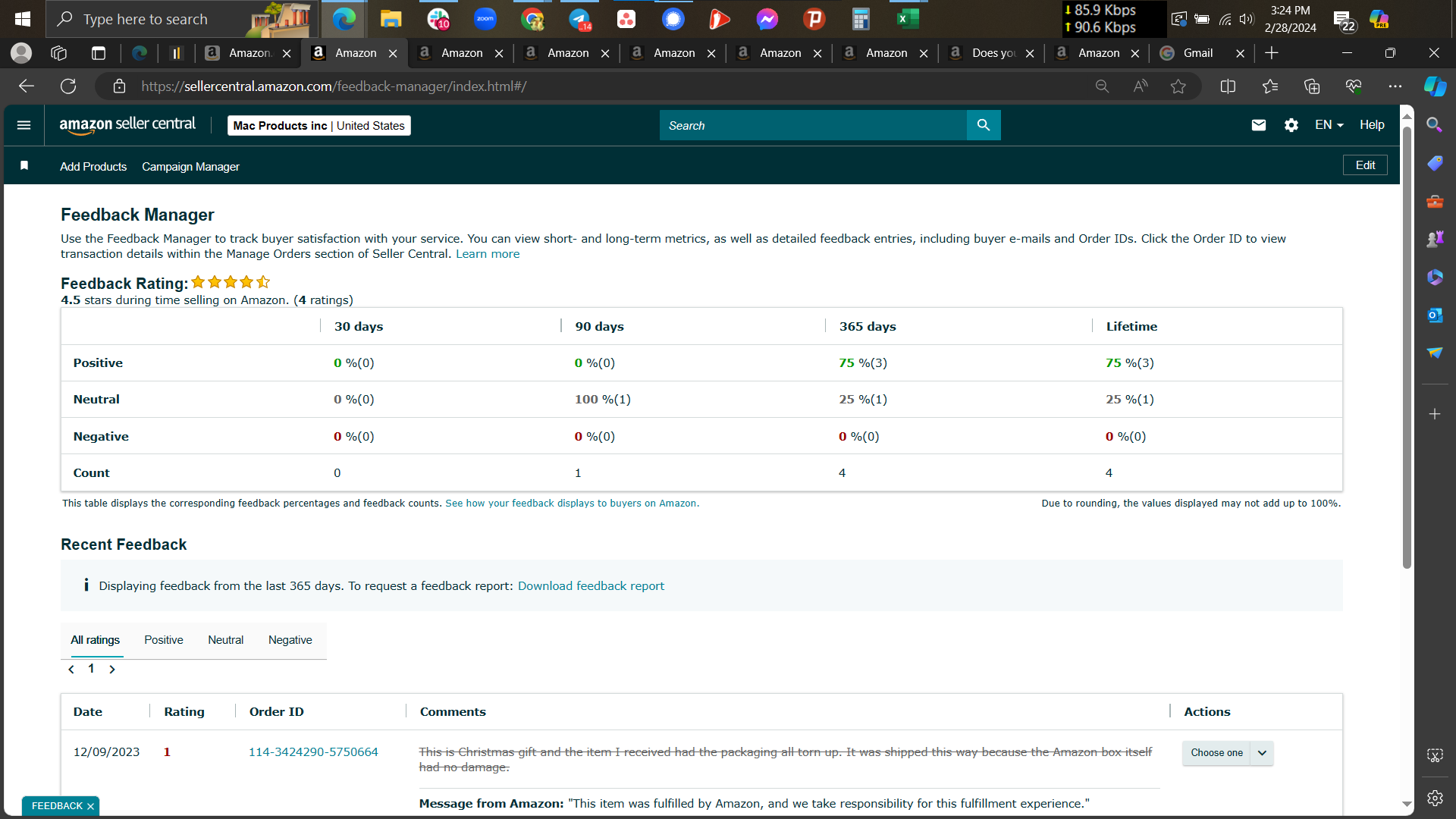Open the browser split screen icon
This screenshot has width=1456, height=819.
pyautogui.click(x=1228, y=86)
